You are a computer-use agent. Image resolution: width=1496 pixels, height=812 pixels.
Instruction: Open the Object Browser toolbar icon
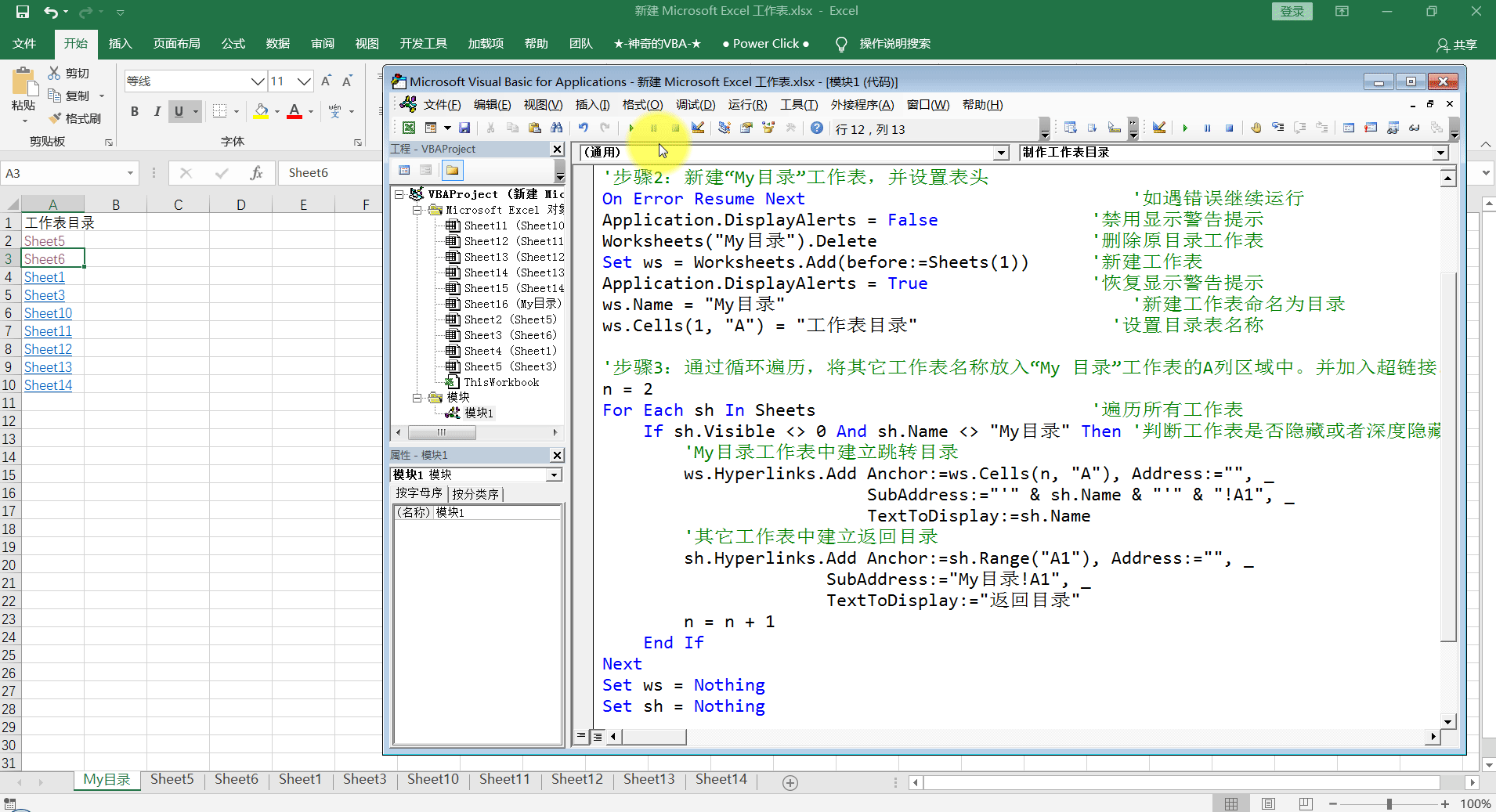pos(768,128)
